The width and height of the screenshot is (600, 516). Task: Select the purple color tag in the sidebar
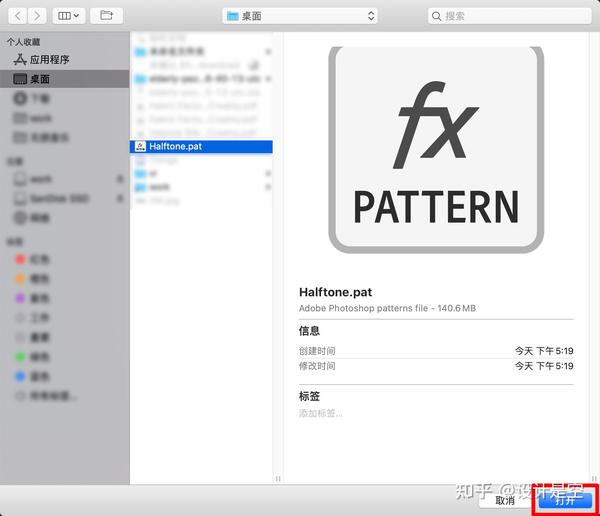click(20, 298)
